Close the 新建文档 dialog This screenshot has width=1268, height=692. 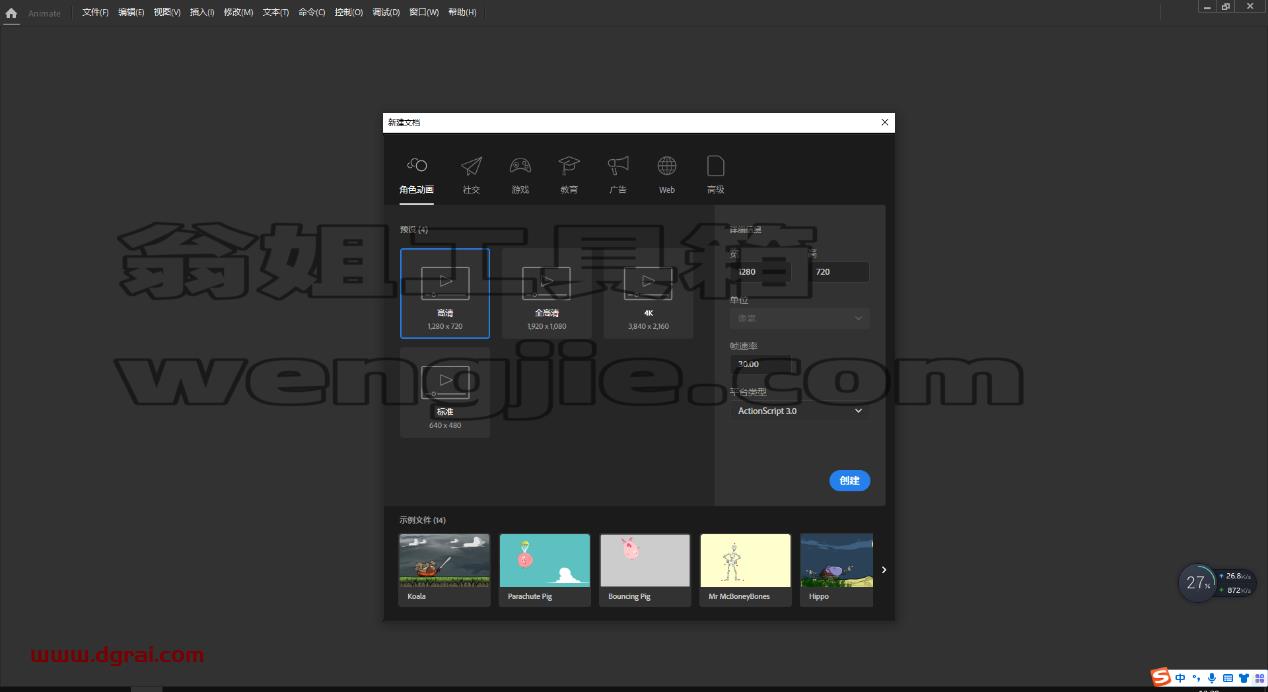coord(884,122)
